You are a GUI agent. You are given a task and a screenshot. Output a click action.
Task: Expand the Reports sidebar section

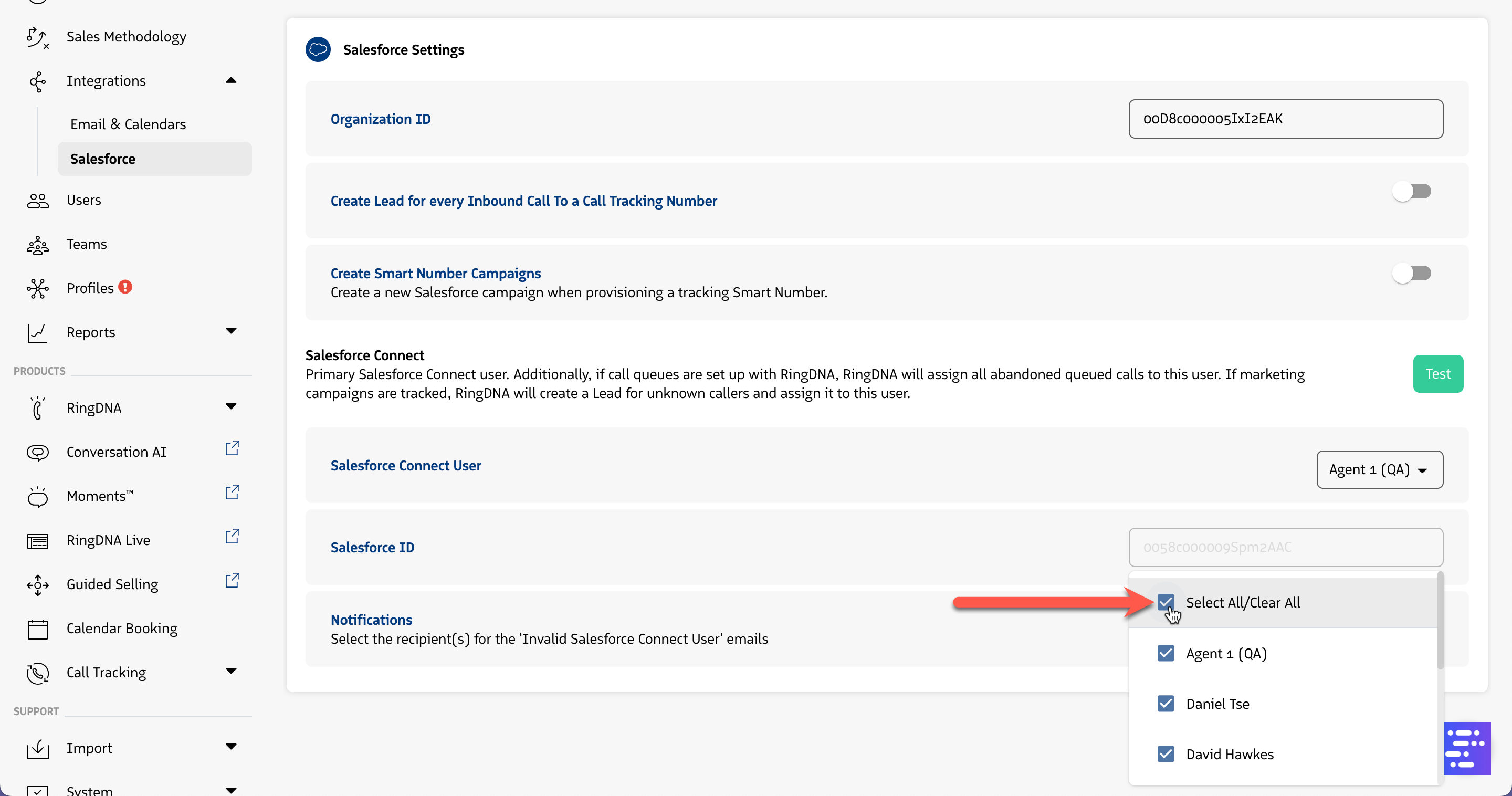click(x=231, y=331)
